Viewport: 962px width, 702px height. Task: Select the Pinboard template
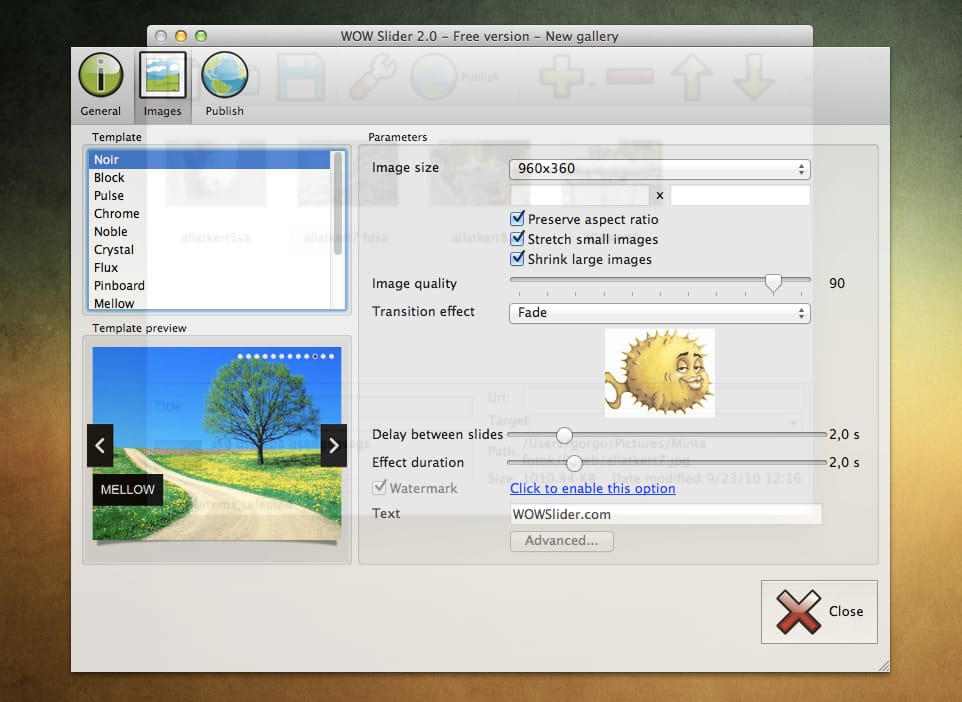tap(209, 285)
